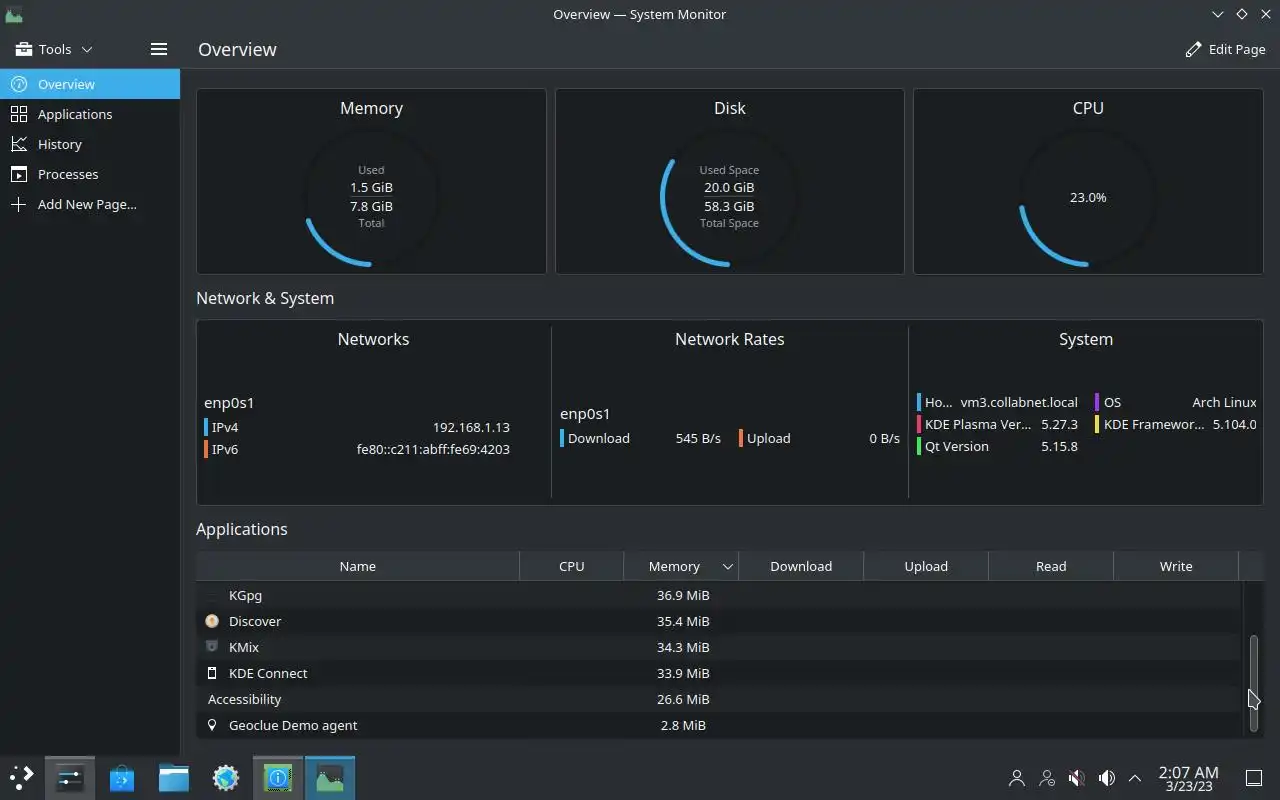This screenshot has height=800, width=1280.
Task: Sort applications by the CPU column
Action: (x=571, y=566)
